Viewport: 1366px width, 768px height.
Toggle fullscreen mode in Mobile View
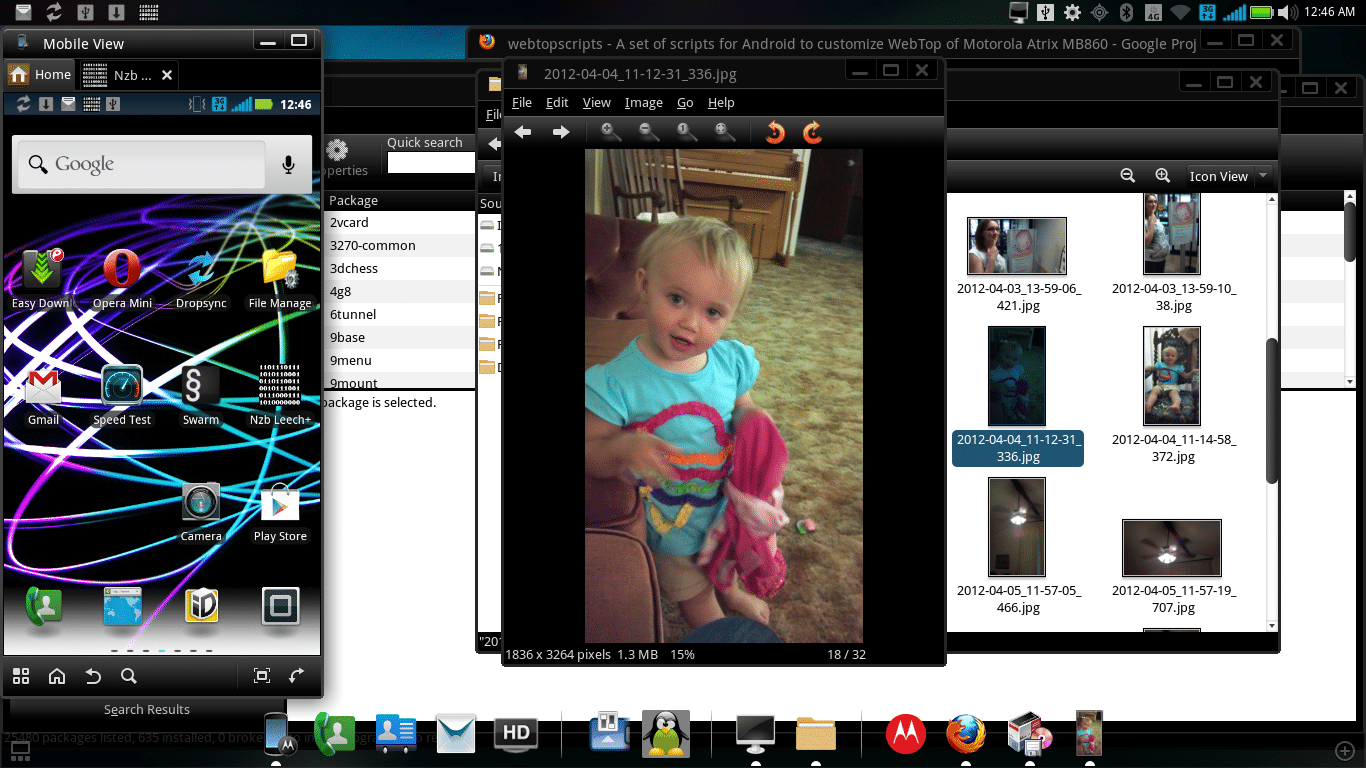click(262, 676)
